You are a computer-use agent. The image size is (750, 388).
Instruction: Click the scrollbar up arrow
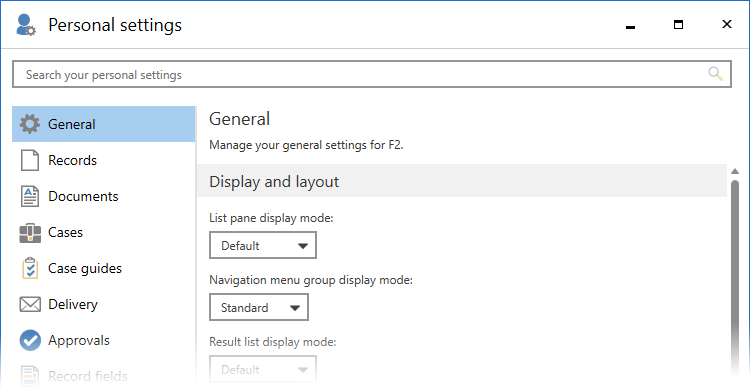click(x=735, y=171)
